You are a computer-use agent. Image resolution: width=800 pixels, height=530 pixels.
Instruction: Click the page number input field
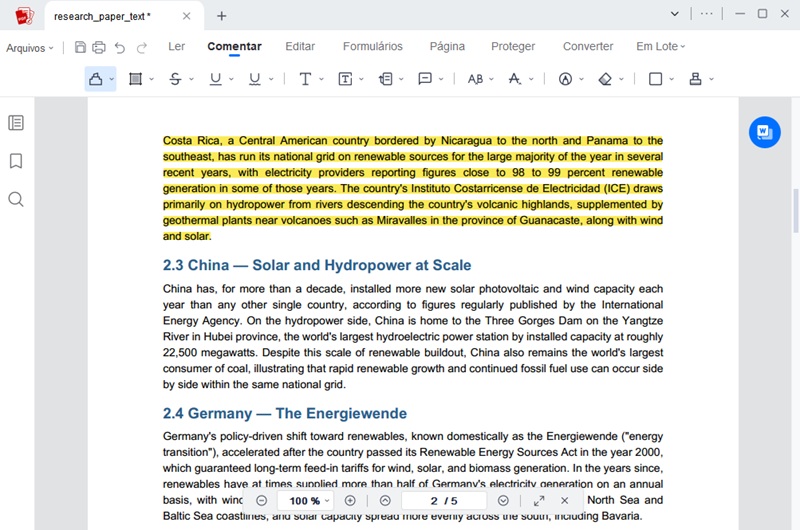(444, 500)
